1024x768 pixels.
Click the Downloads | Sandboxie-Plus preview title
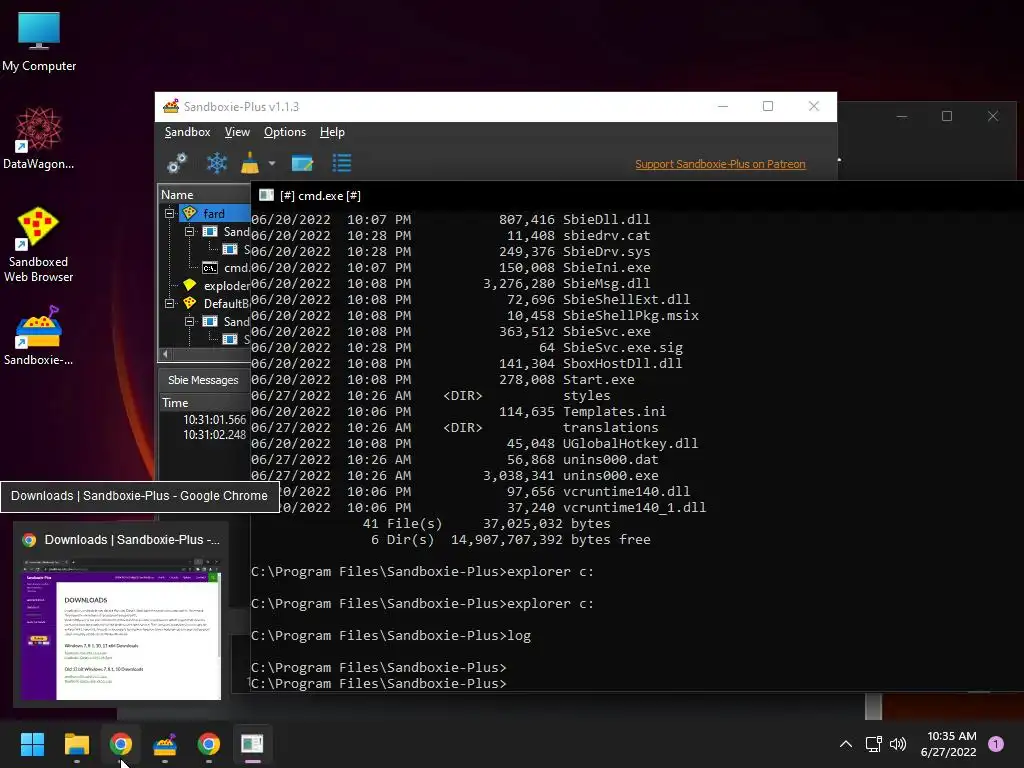pos(132,540)
